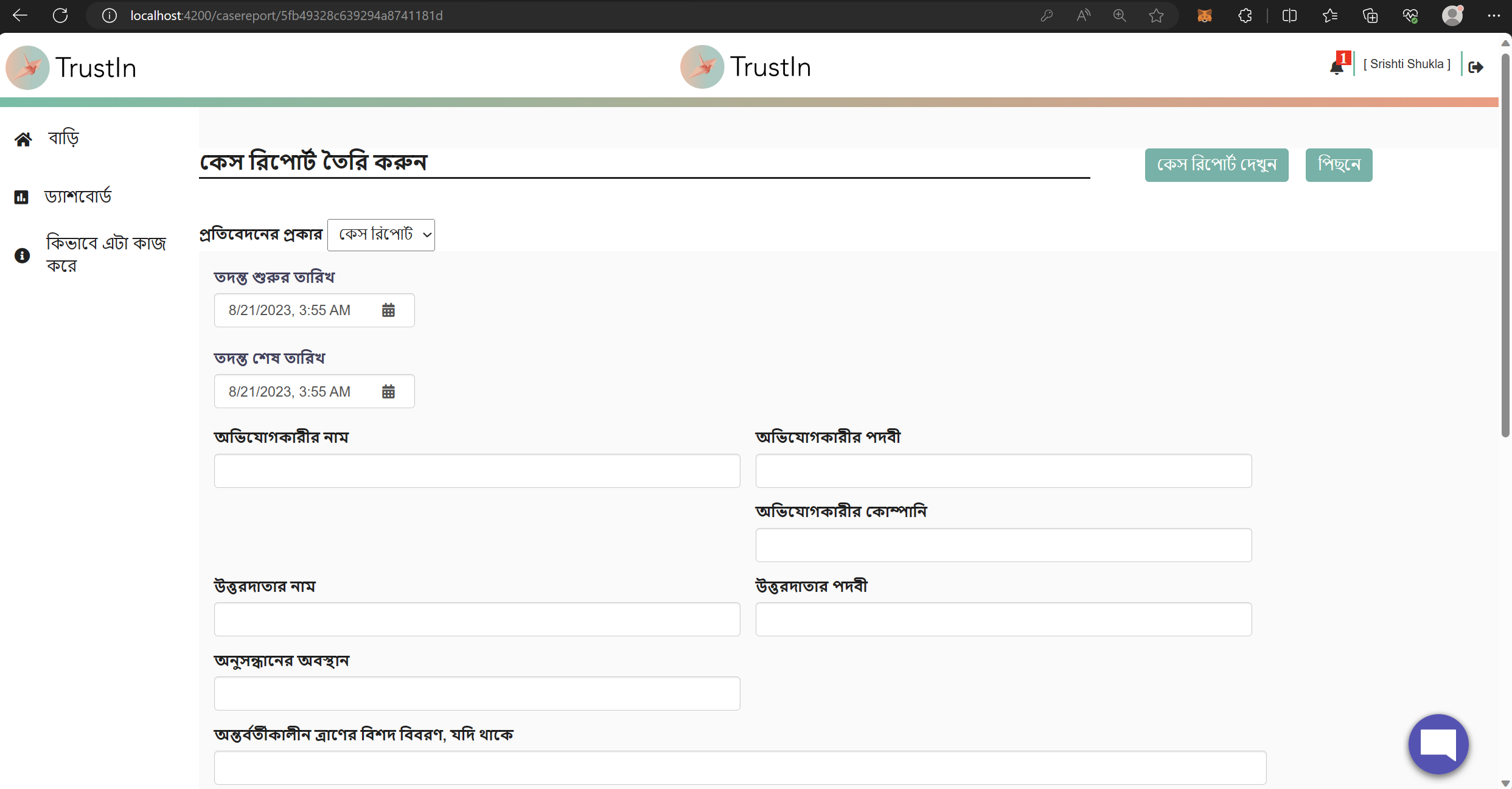1512x789 pixels.
Task: Open the browser extensions puzzle menu
Action: pyautogui.click(x=1244, y=15)
